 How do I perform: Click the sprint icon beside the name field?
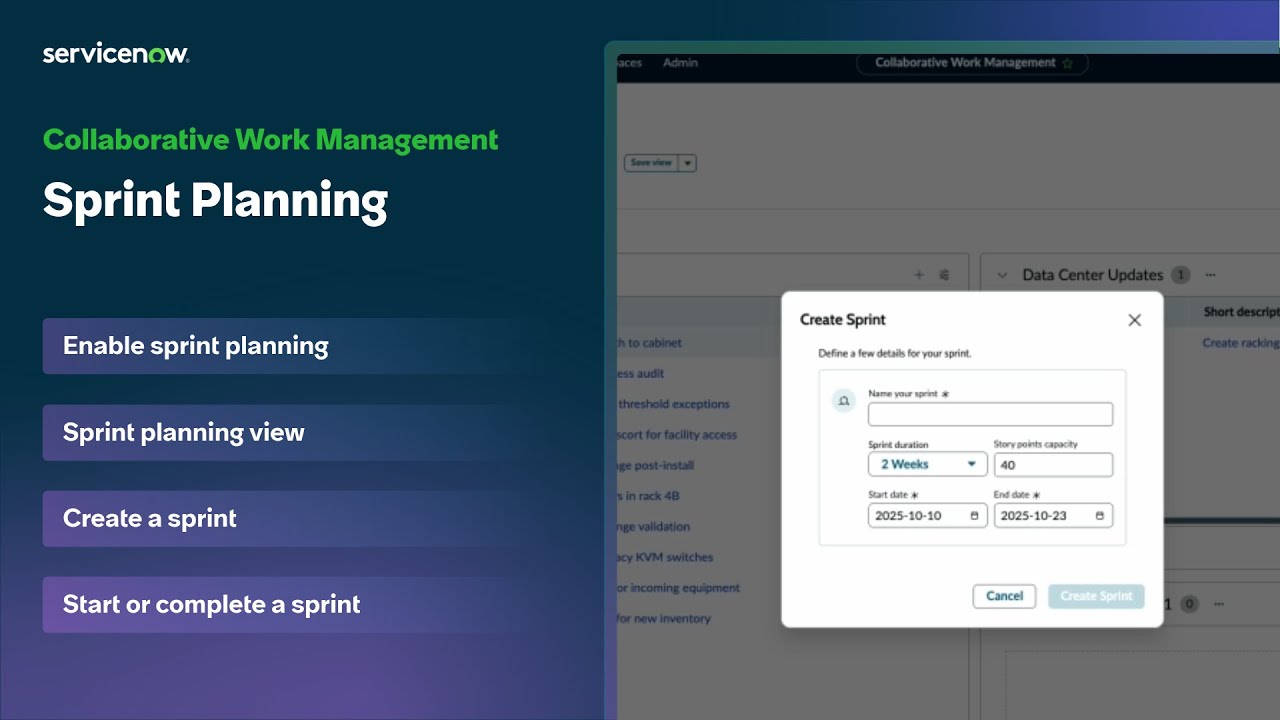[x=843, y=401]
